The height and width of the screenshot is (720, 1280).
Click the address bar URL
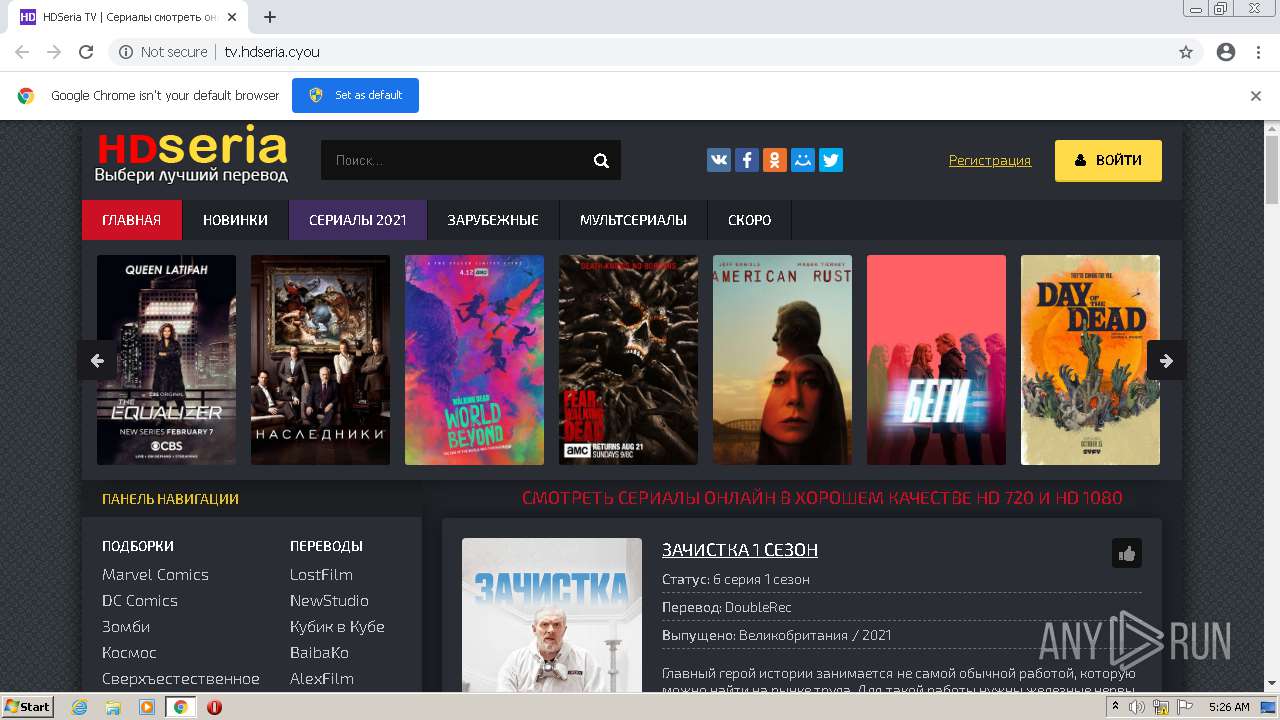[272, 52]
